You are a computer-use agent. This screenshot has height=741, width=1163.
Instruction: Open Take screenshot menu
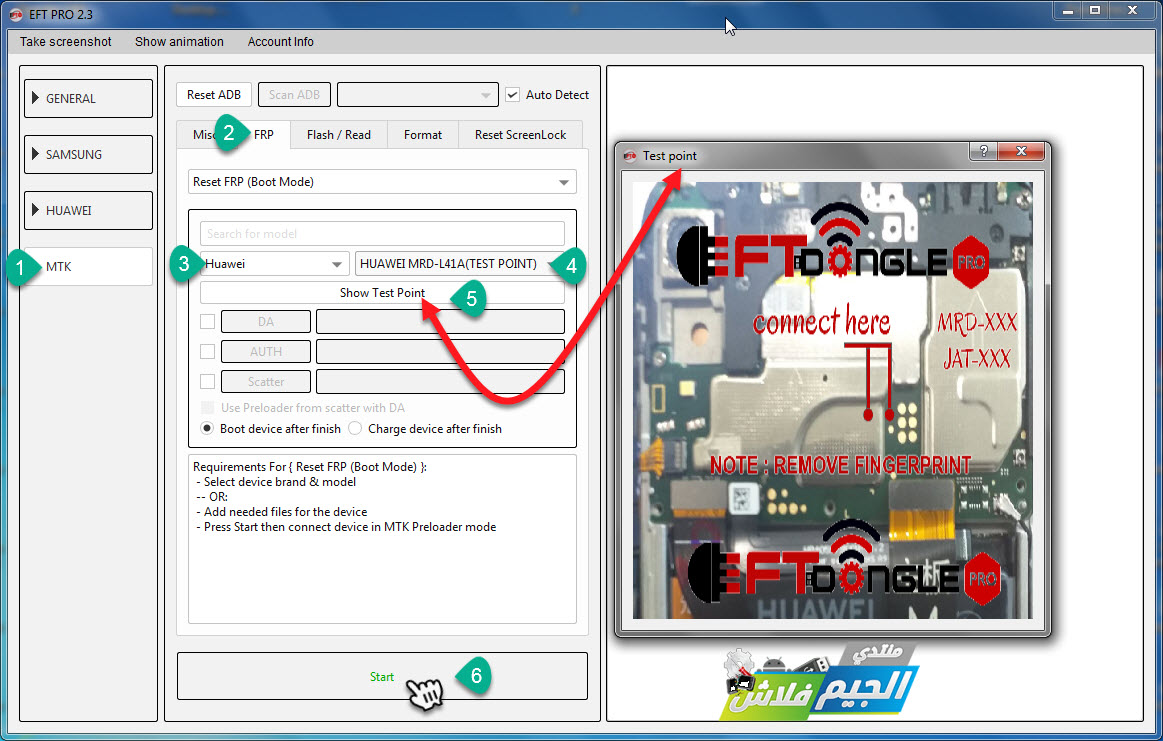click(x=65, y=42)
